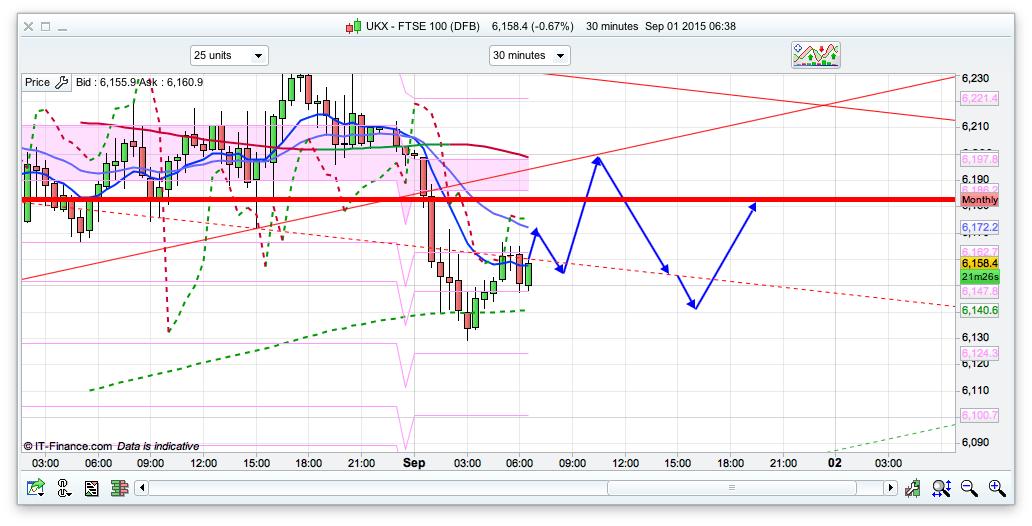The height and width of the screenshot is (526, 1032).
Task: Zoom in using the plus magnifier
Action: click(996, 488)
